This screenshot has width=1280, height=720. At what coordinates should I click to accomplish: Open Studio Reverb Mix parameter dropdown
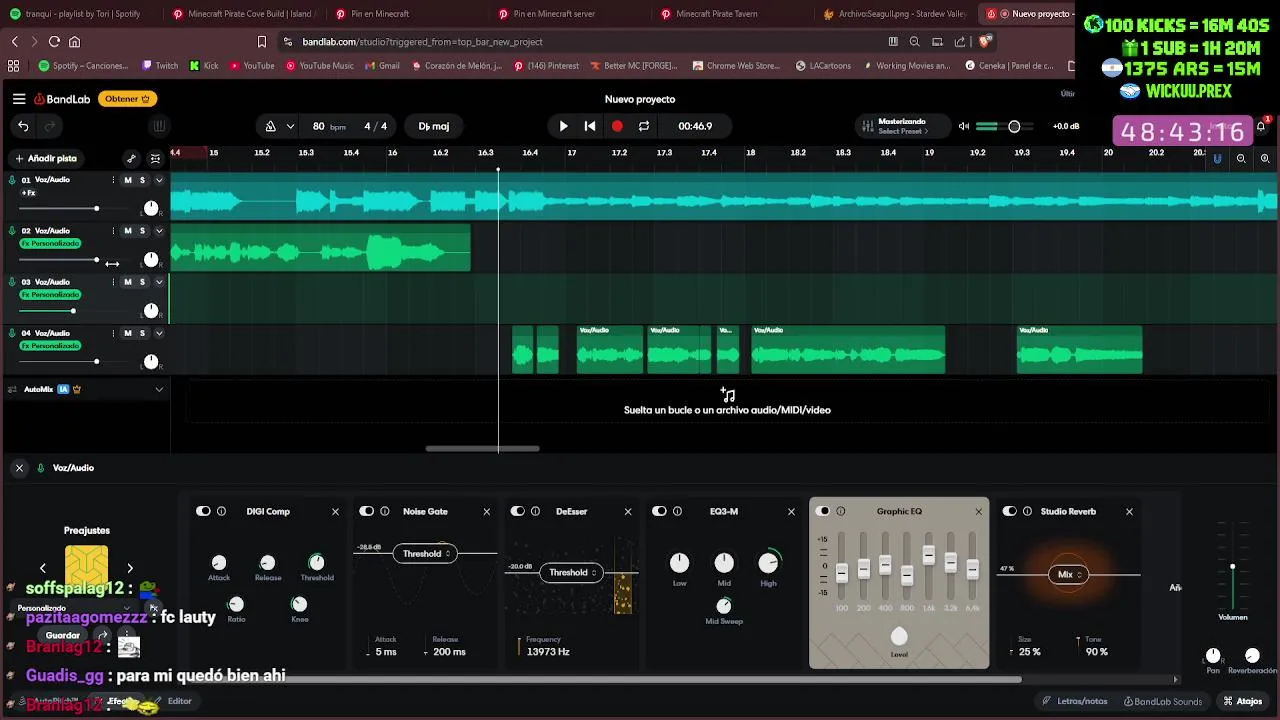coord(1068,574)
